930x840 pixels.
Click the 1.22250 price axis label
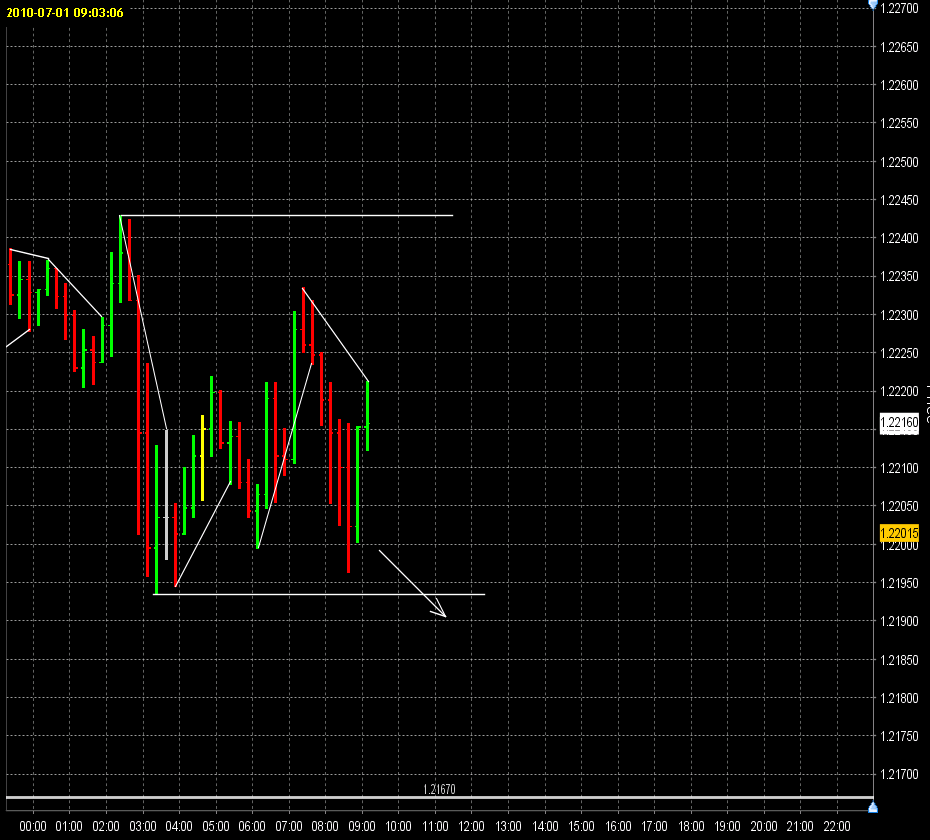[x=900, y=353]
